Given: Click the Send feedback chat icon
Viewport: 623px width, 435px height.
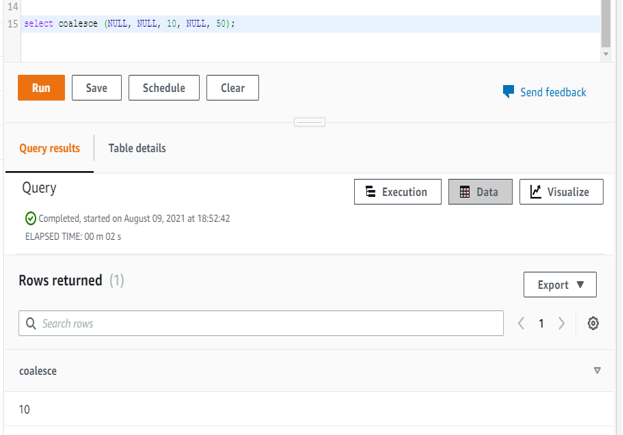Looking at the screenshot, I should click(x=508, y=92).
